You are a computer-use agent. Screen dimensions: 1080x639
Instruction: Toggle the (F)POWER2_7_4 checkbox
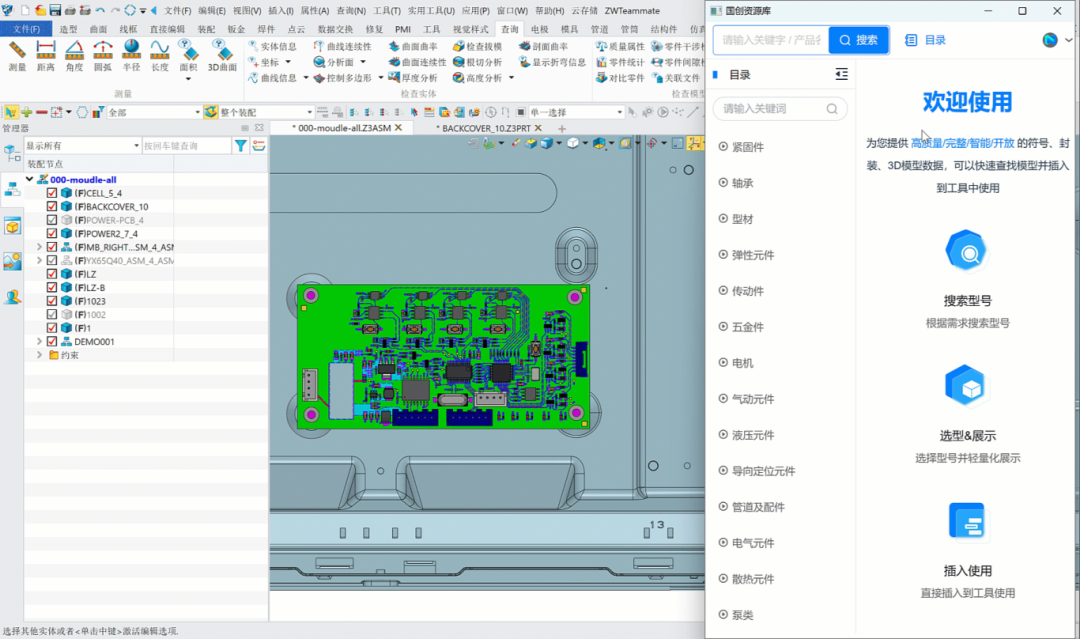click(52, 233)
